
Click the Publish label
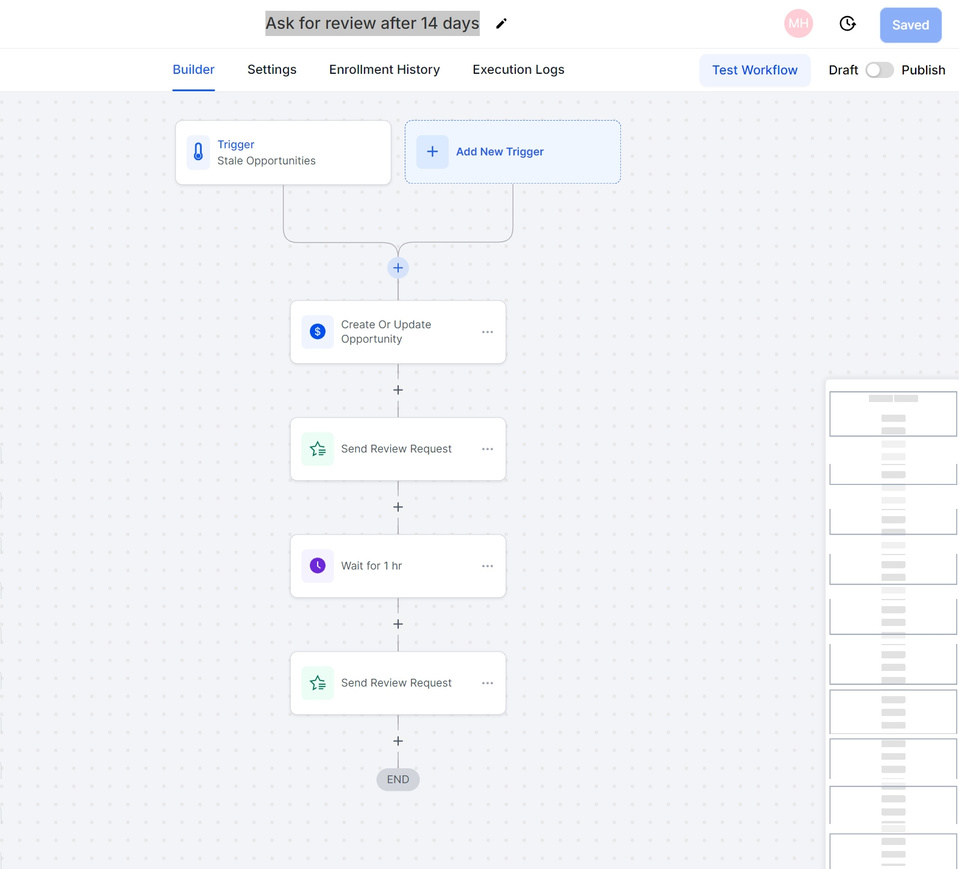coord(923,70)
